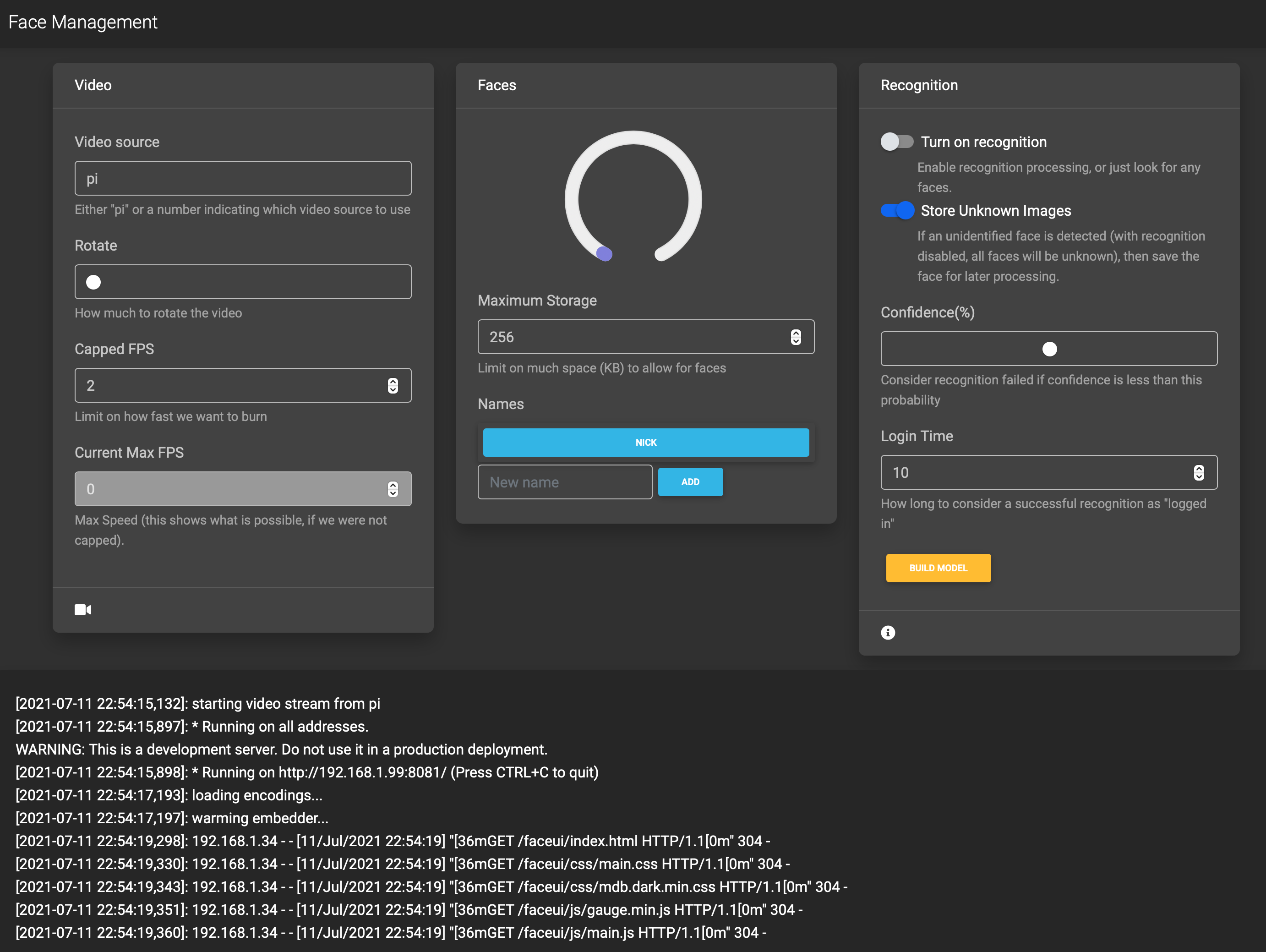
Task: Disable the Store Unknown Images switch
Action: point(897,211)
